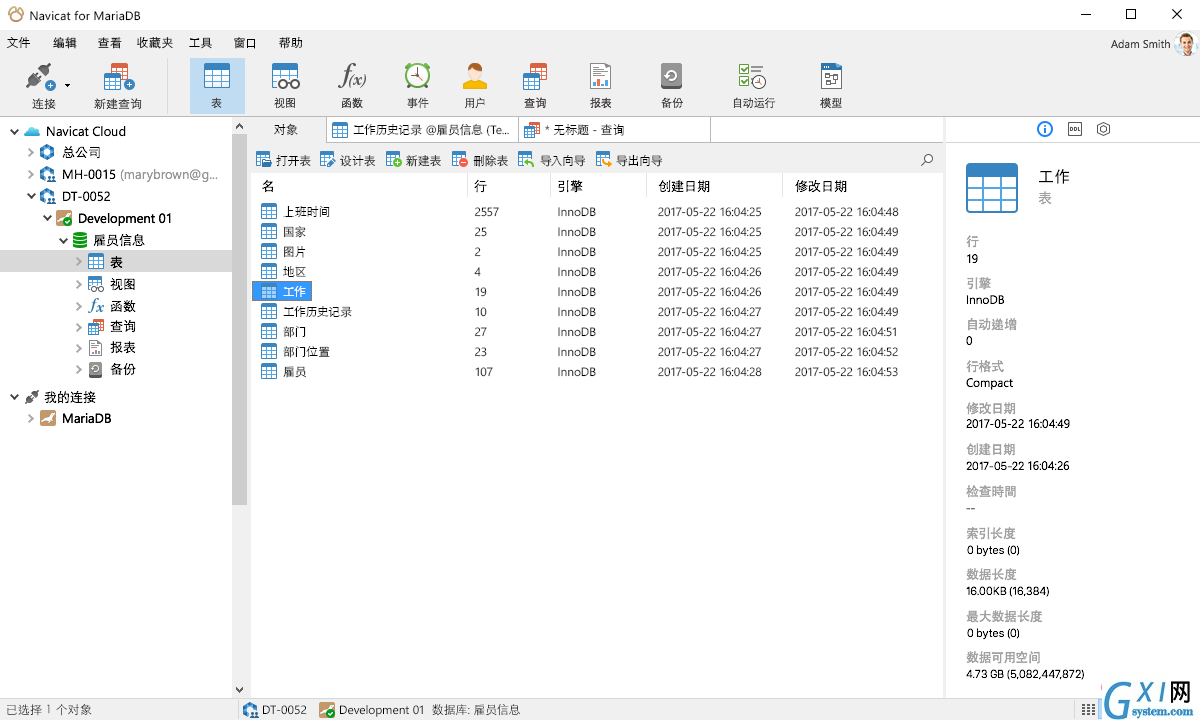Click the 删除表 button

(480, 160)
